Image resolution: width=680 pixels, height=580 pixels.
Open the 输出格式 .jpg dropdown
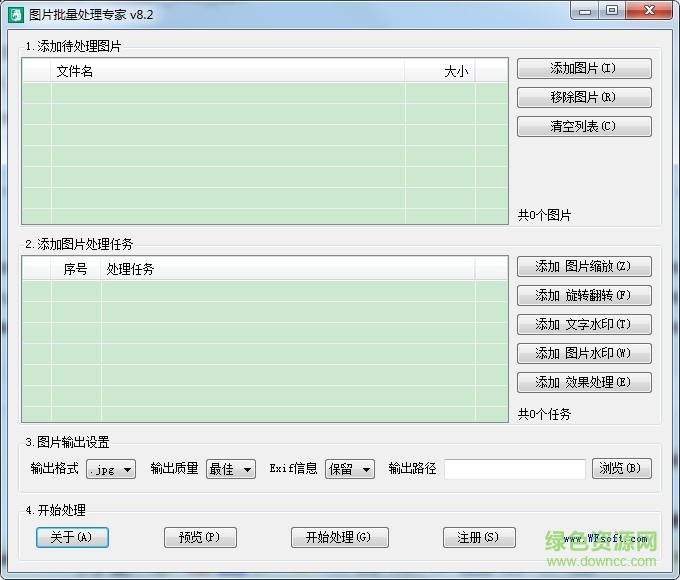[x=111, y=469]
